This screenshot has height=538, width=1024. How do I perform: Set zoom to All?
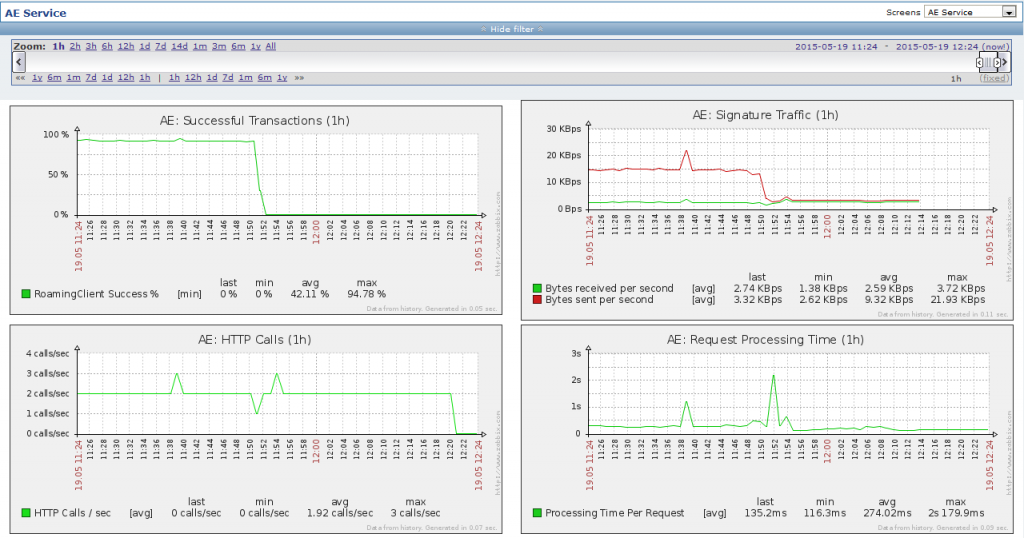coord(270,46)
